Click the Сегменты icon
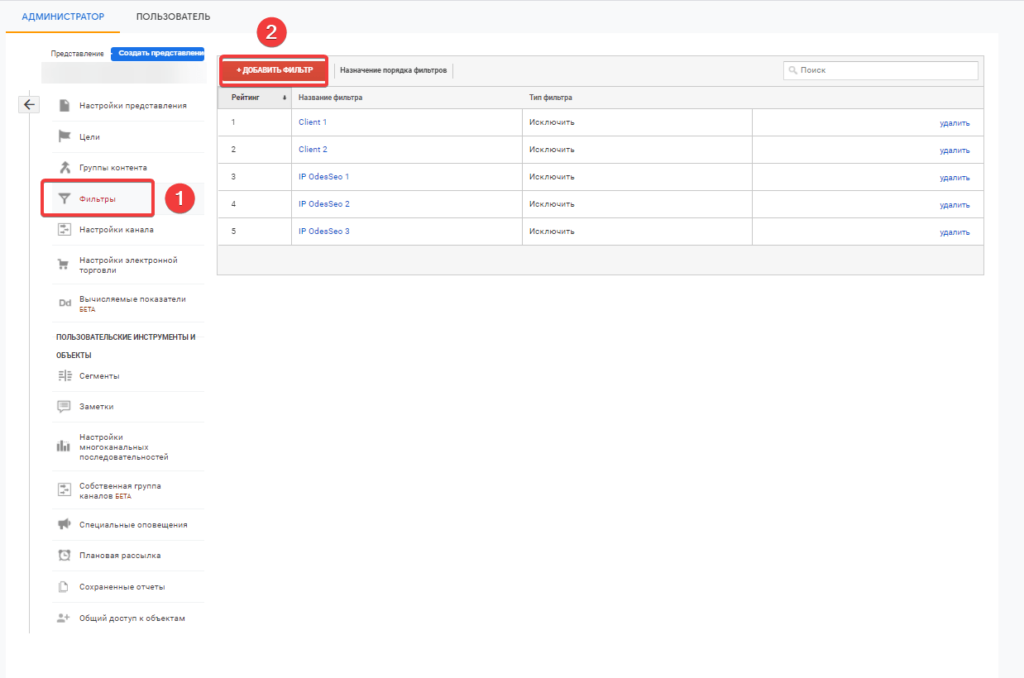Image resolution: width=1024 pixels, height=678 pixels. click(64, 376)
